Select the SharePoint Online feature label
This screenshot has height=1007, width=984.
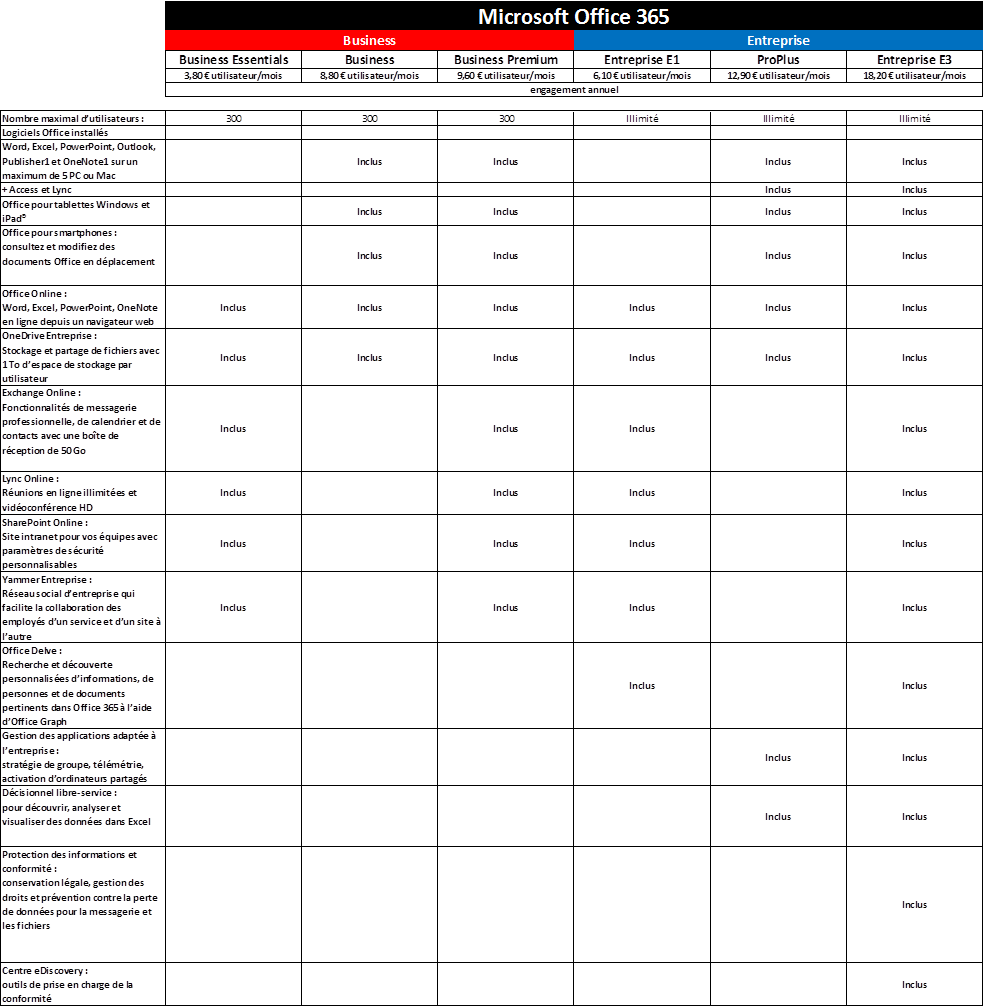click(x=46, y=522)
